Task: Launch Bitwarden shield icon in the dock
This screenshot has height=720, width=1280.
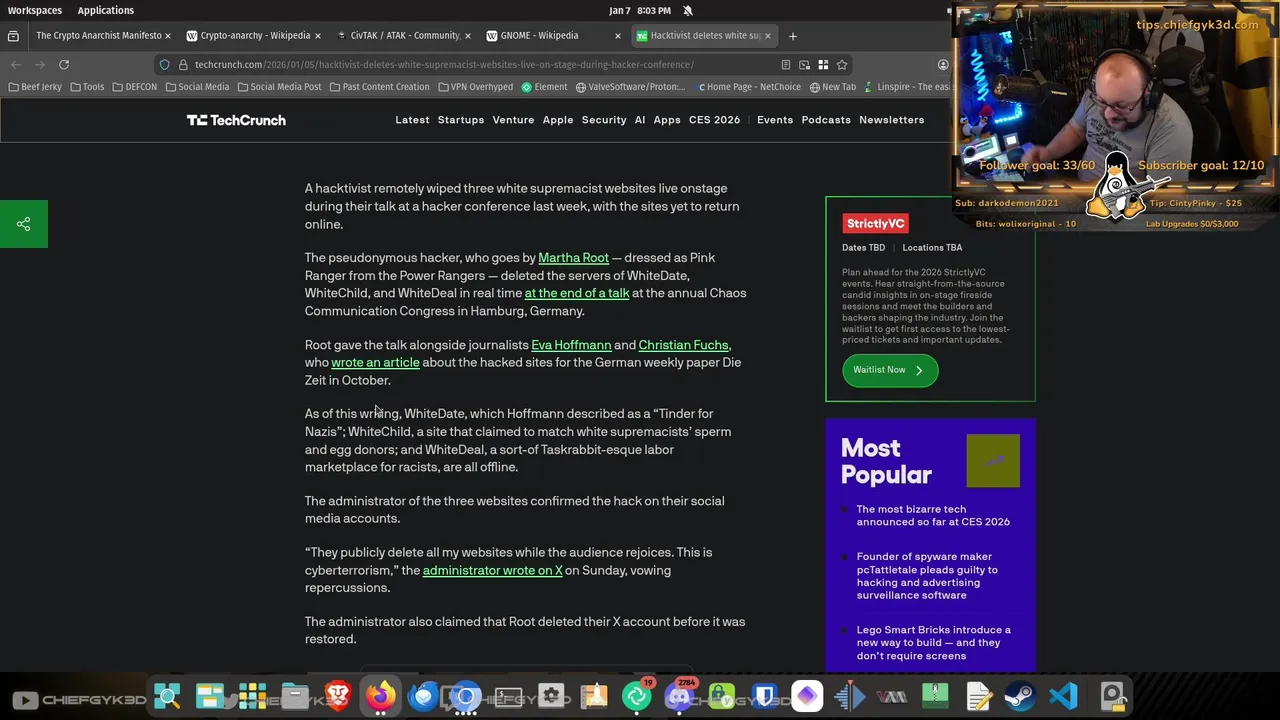Action: 765,696
